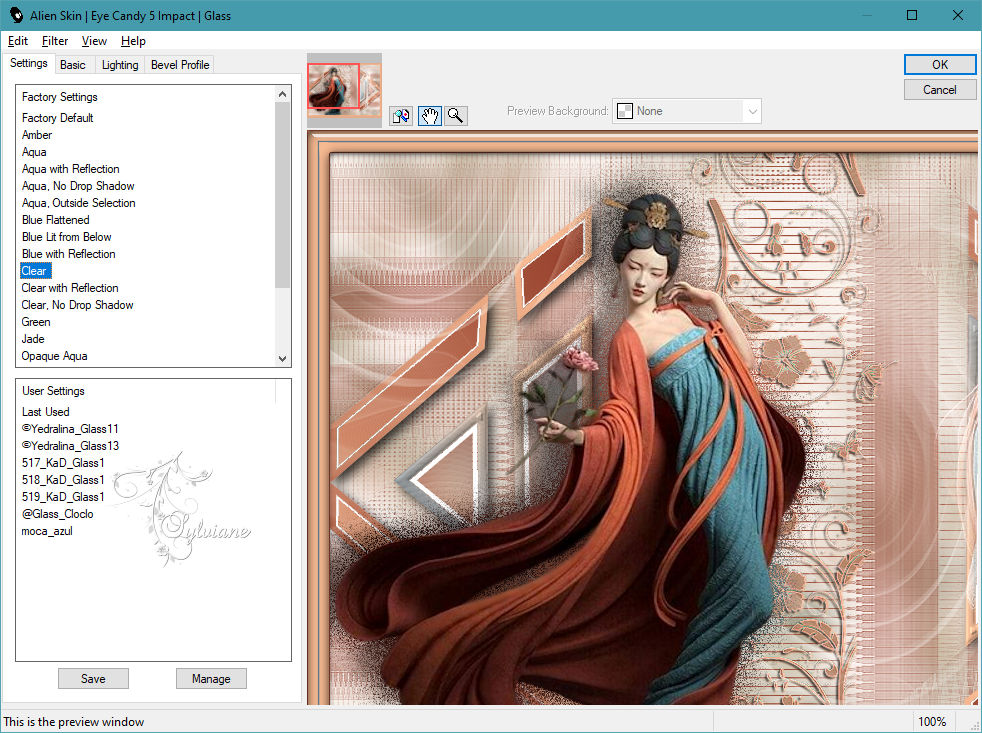Switch to the Bevel Profile tab

point(180,65)
